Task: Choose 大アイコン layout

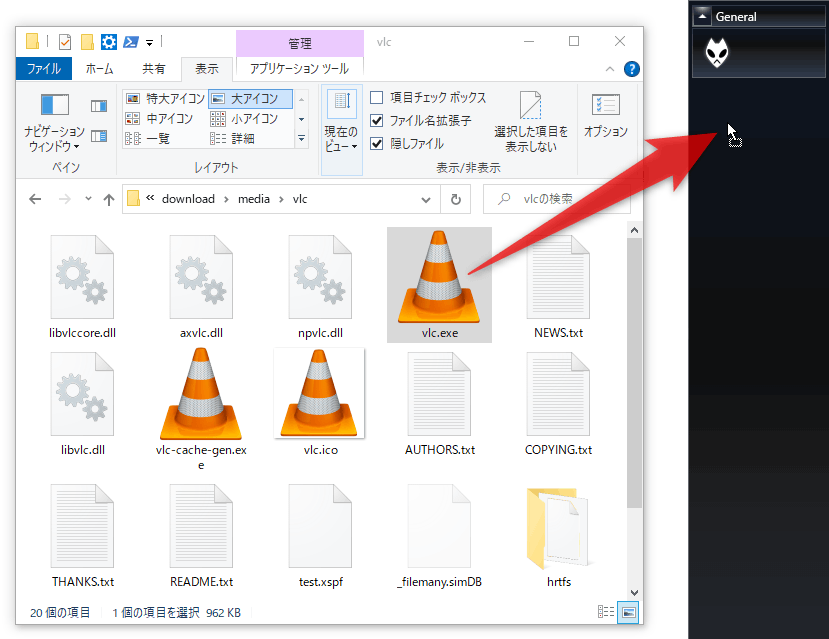Action: 251,98
